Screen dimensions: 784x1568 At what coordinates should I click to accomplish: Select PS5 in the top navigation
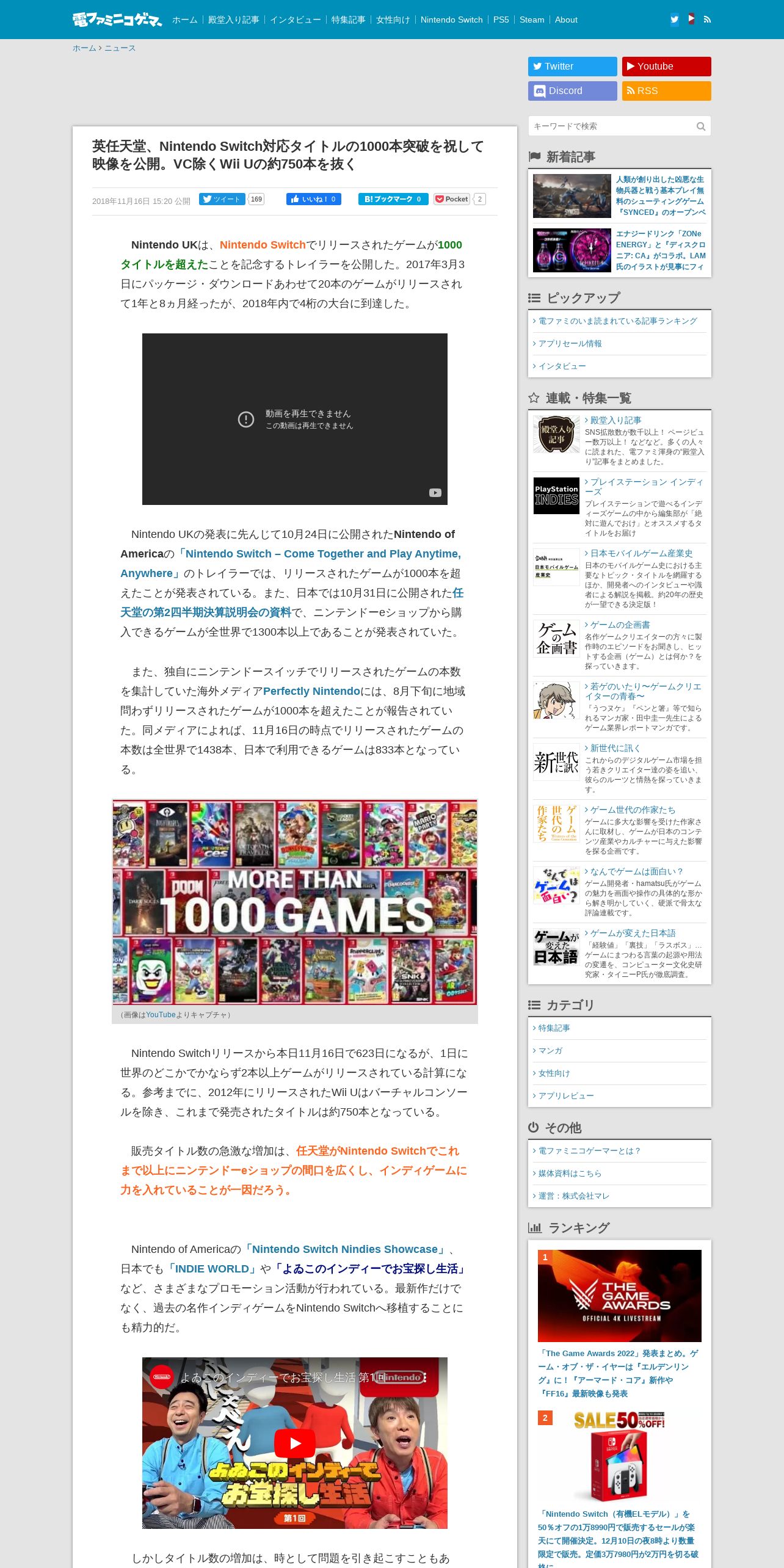pos(501,20)
